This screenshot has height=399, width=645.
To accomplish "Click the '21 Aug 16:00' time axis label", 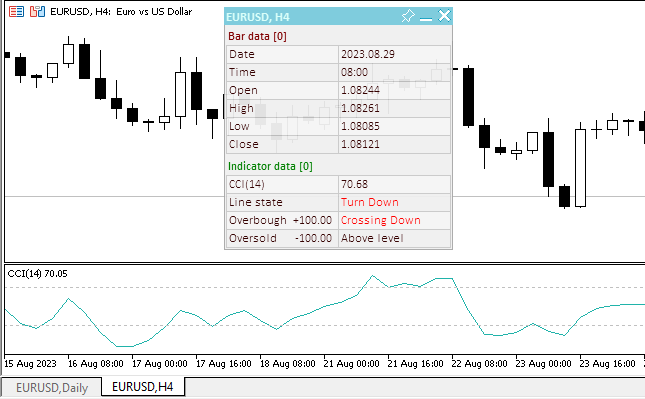I will point(415,364).
